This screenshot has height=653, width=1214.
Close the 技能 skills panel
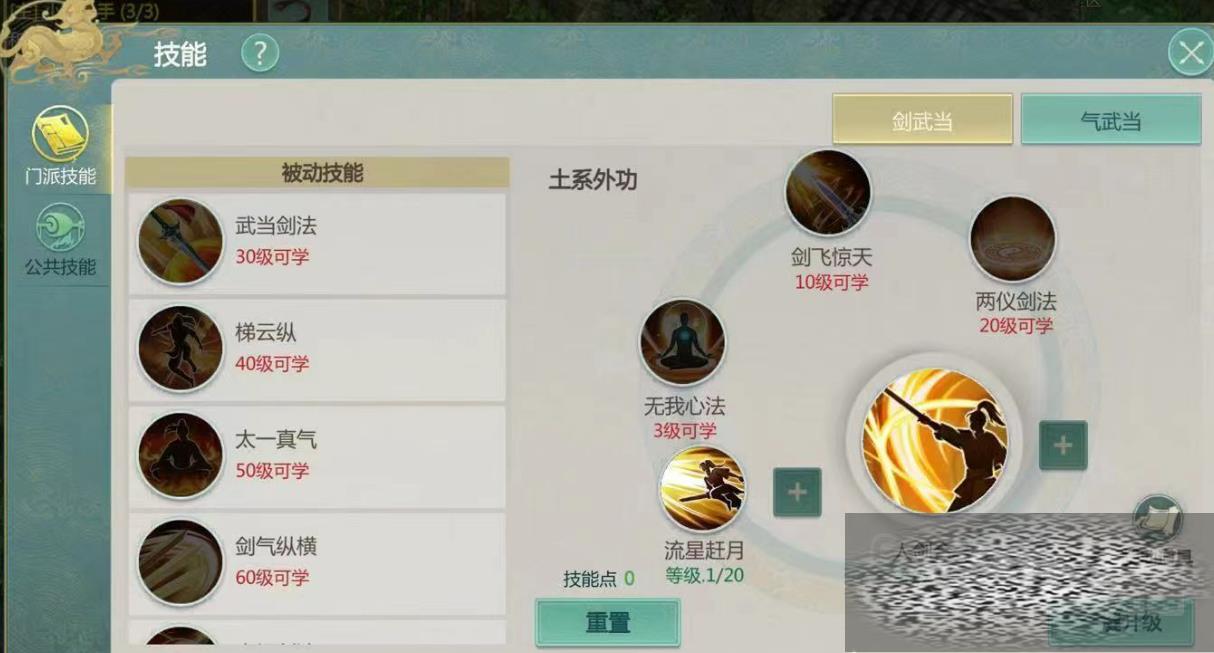1190,53
